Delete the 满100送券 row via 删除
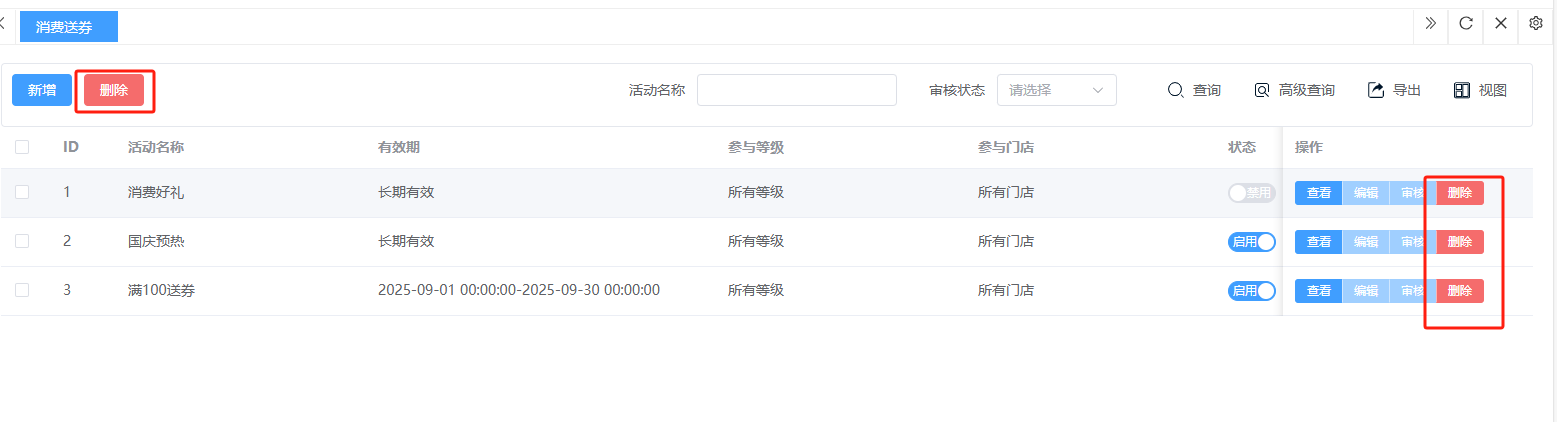Screen dimensions: 1557x422 tap(1460, 291)
